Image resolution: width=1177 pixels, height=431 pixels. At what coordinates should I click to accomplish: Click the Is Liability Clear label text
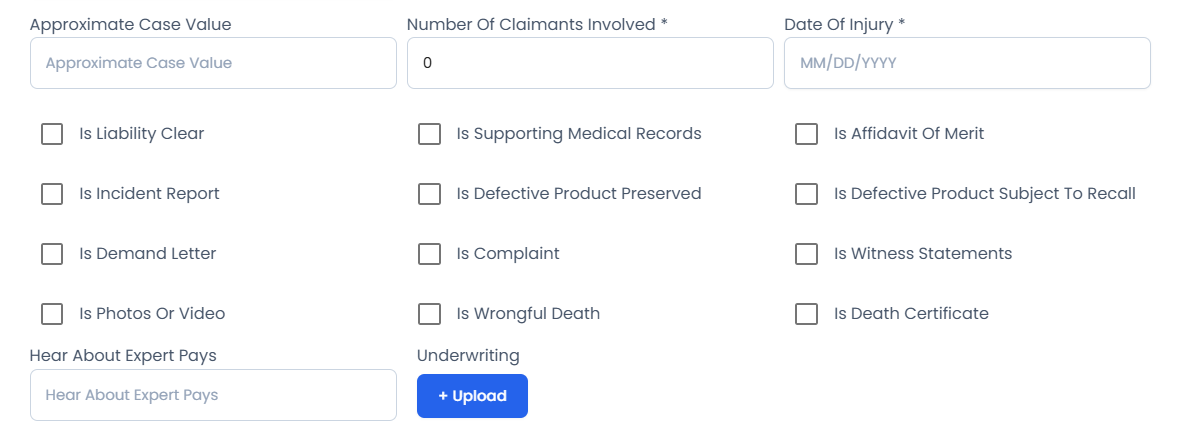click(x=141, y=134)
